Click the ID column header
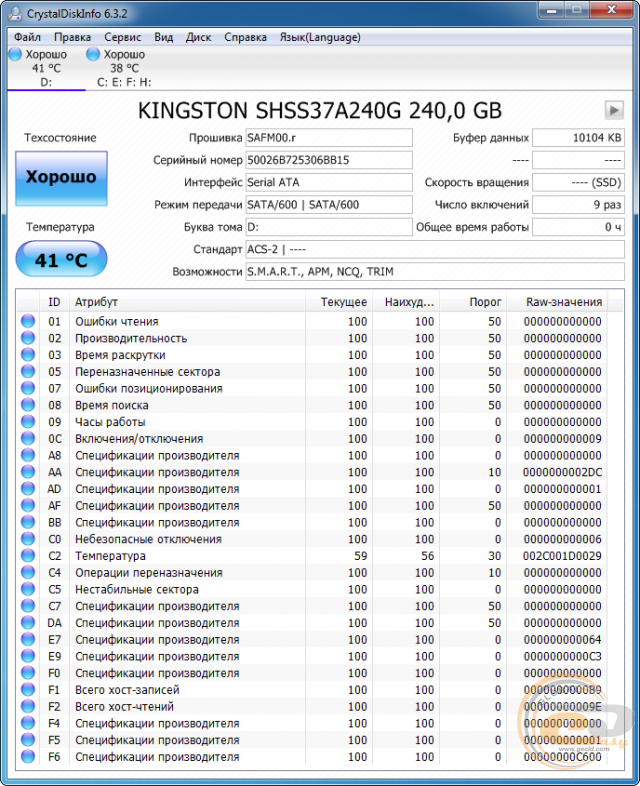This screenshot has height=786, width=640. tap(54, 302)
